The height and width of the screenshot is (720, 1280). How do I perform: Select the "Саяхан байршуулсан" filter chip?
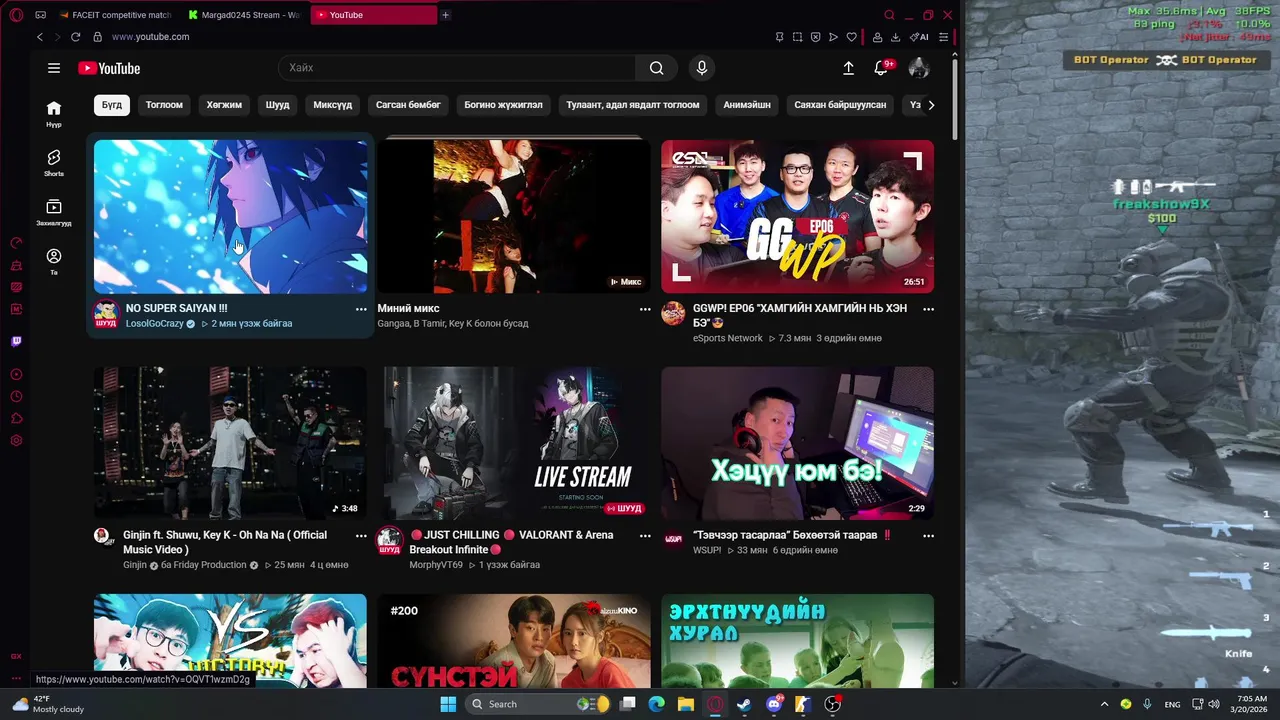point(840,105)
